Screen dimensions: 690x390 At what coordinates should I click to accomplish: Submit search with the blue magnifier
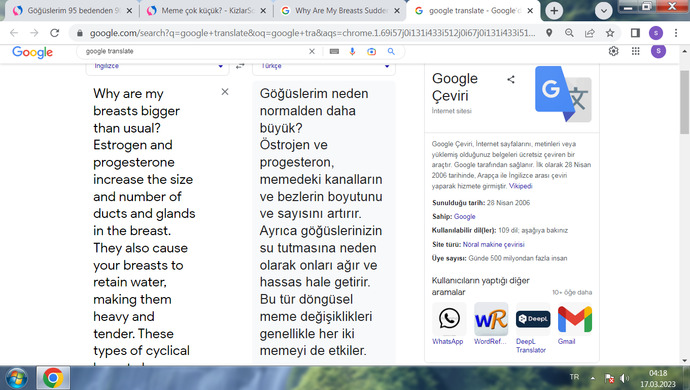tap(391, 52)
